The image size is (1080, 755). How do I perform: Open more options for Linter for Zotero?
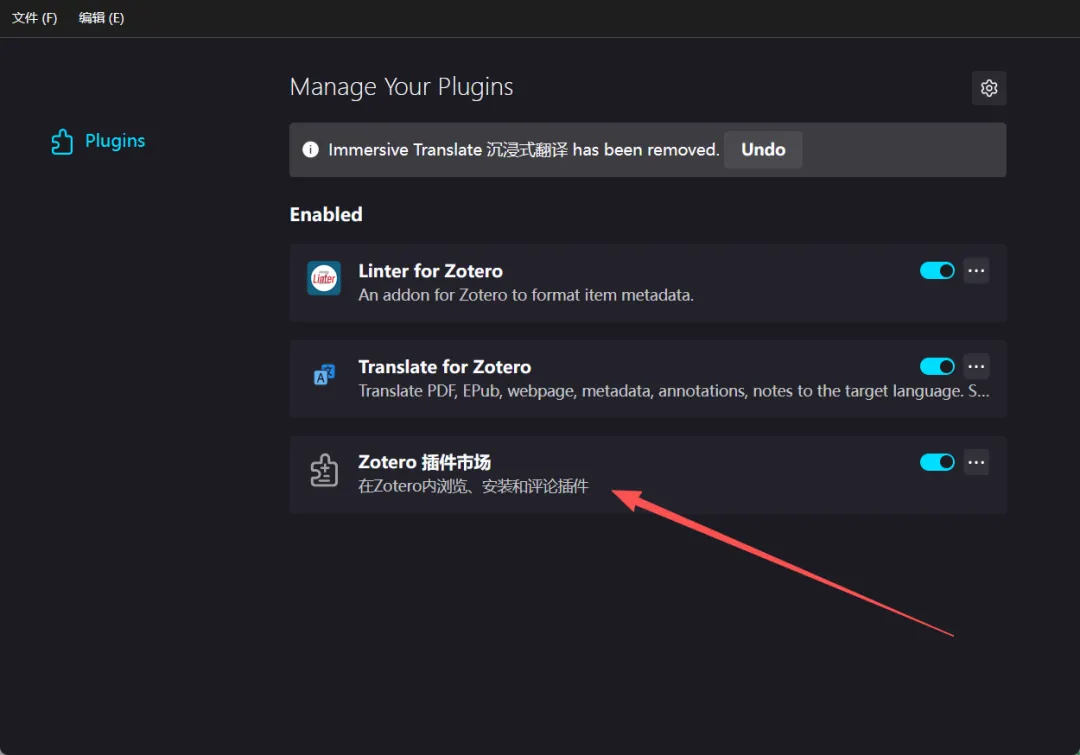(x=976, y=271)
